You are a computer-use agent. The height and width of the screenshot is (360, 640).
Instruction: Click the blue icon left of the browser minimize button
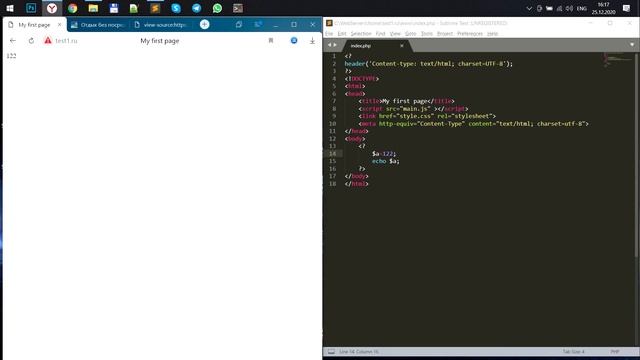[258, 24]
